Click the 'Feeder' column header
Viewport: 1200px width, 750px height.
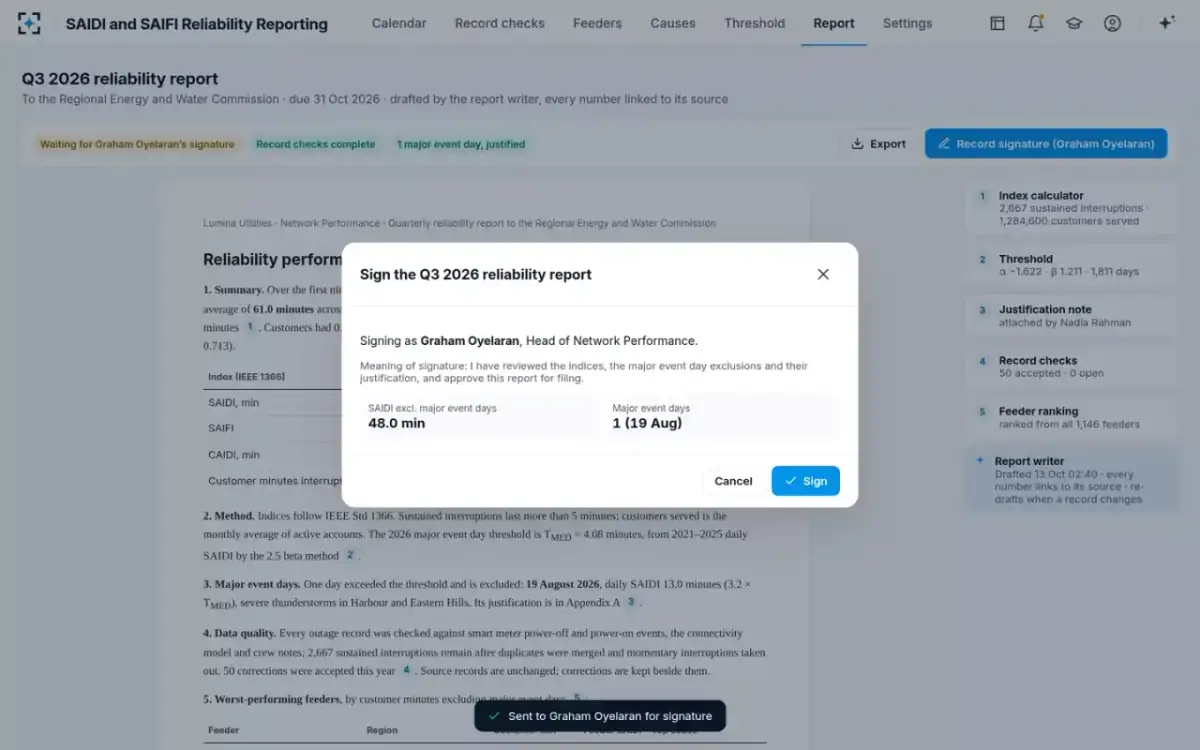click(x=223, y=730)
